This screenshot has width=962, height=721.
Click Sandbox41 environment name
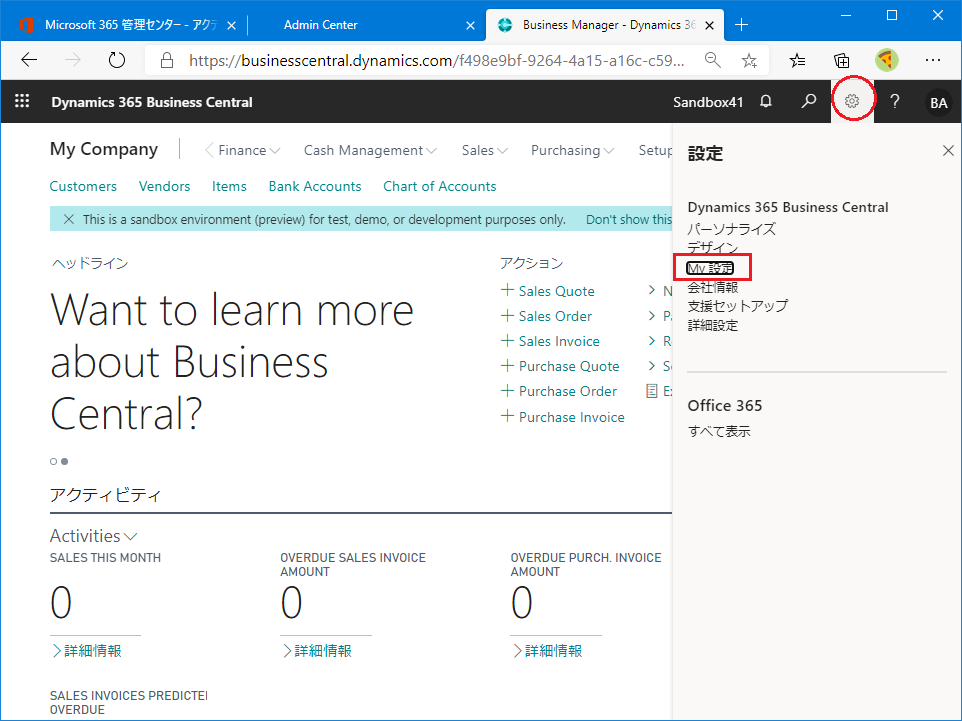tap(708, 102)
